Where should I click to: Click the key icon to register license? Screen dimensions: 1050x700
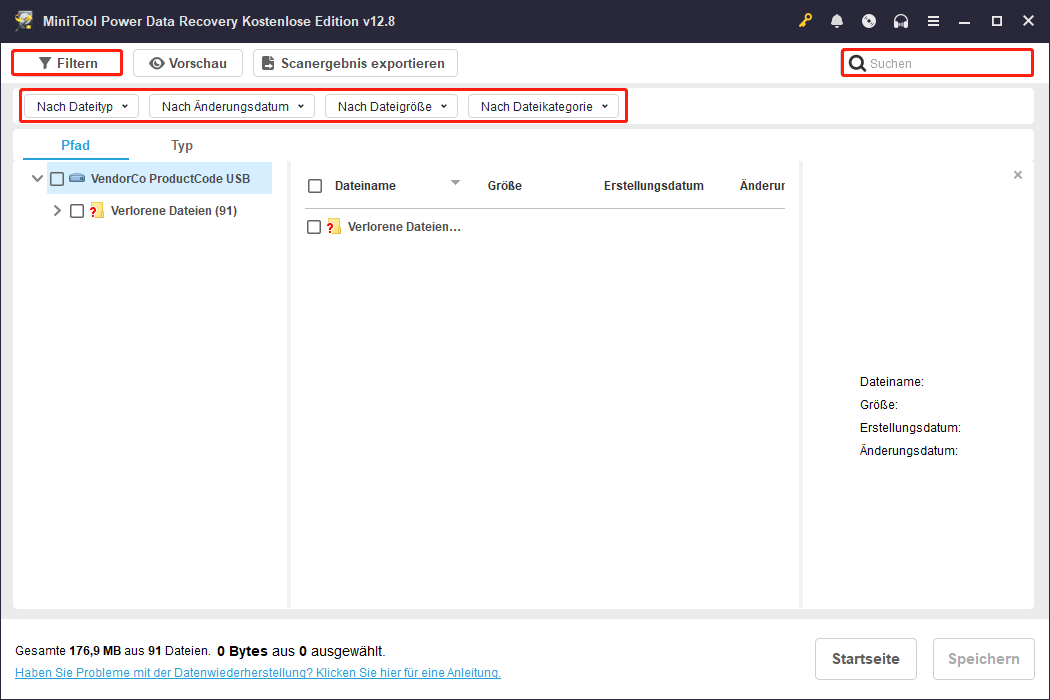806,21
